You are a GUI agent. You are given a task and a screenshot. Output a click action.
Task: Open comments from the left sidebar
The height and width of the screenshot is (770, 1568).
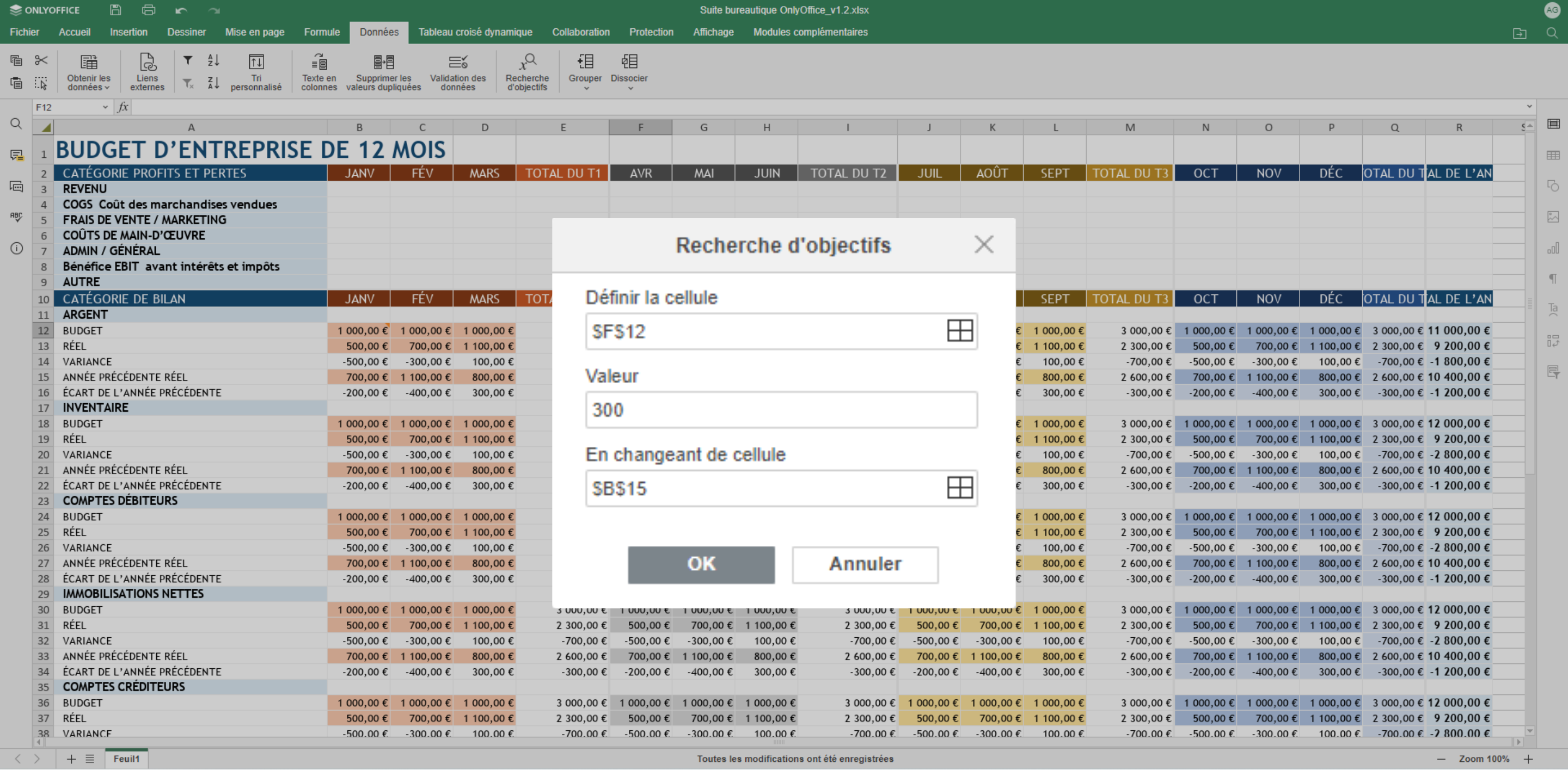16,155
